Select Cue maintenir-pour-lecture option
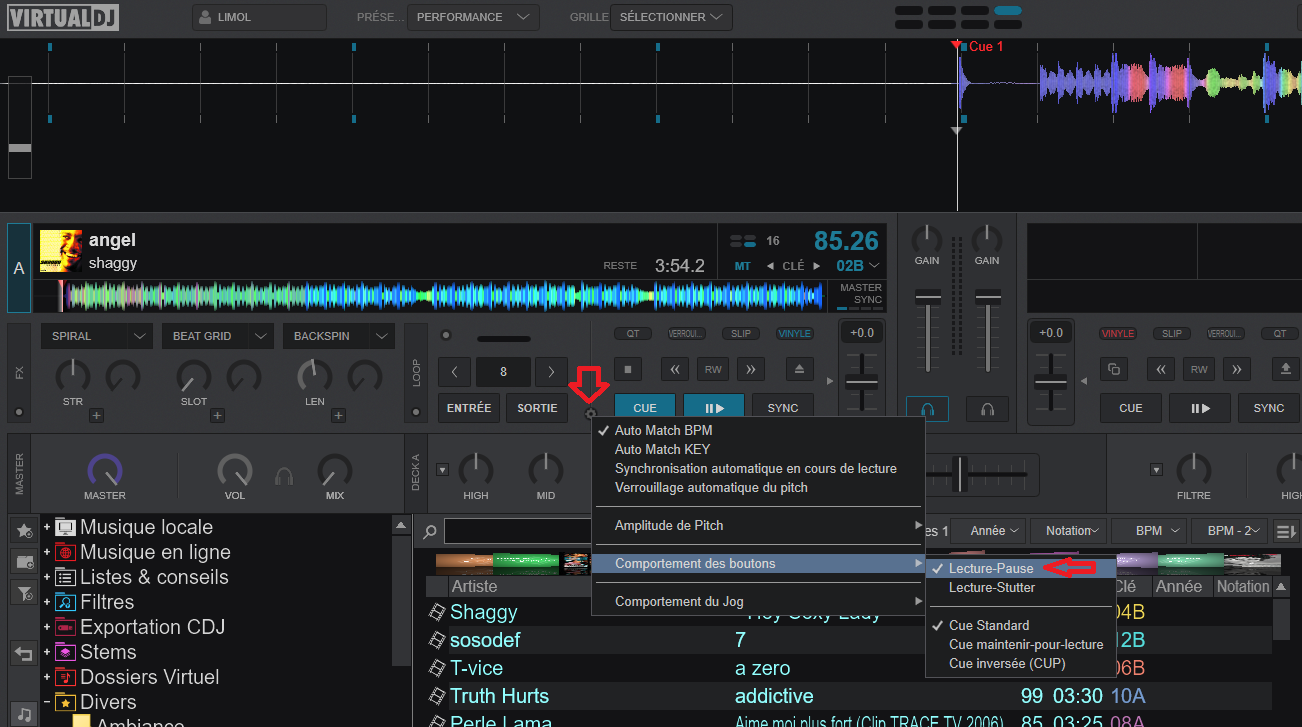Image resolution: width=1302 pixels, height=727 pixels. (x=1020, y=645)
